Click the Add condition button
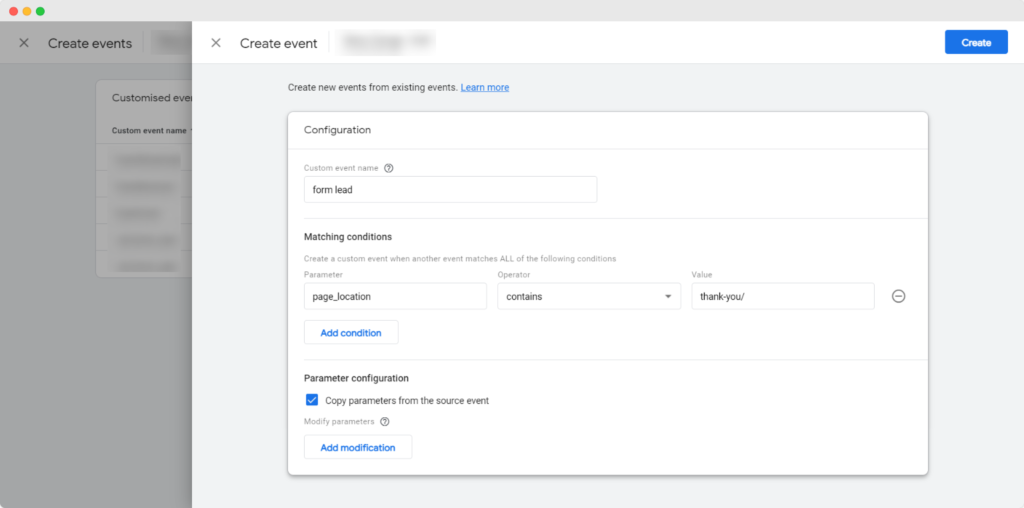Image resolution: width=1024 pixels, height=508 pixels. (x=350, y=333)
